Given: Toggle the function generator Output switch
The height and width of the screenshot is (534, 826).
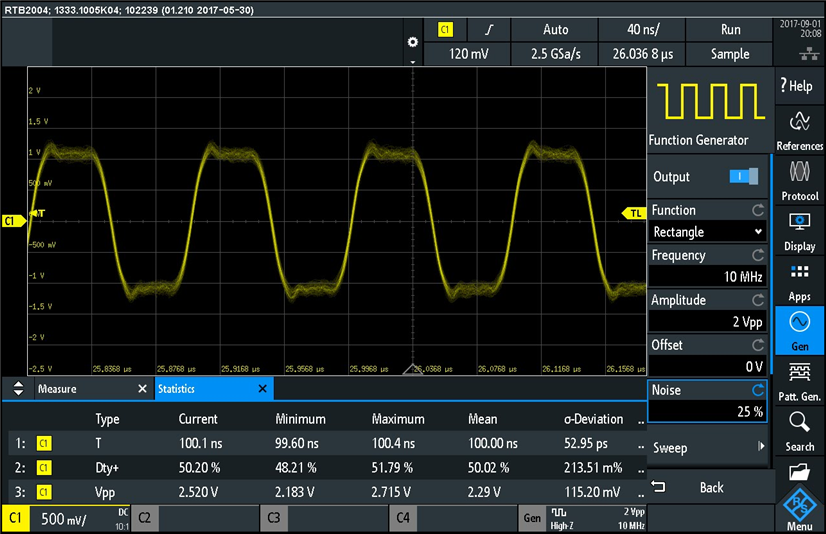Looking at the screenshot, I should click(x=743, y=177).
